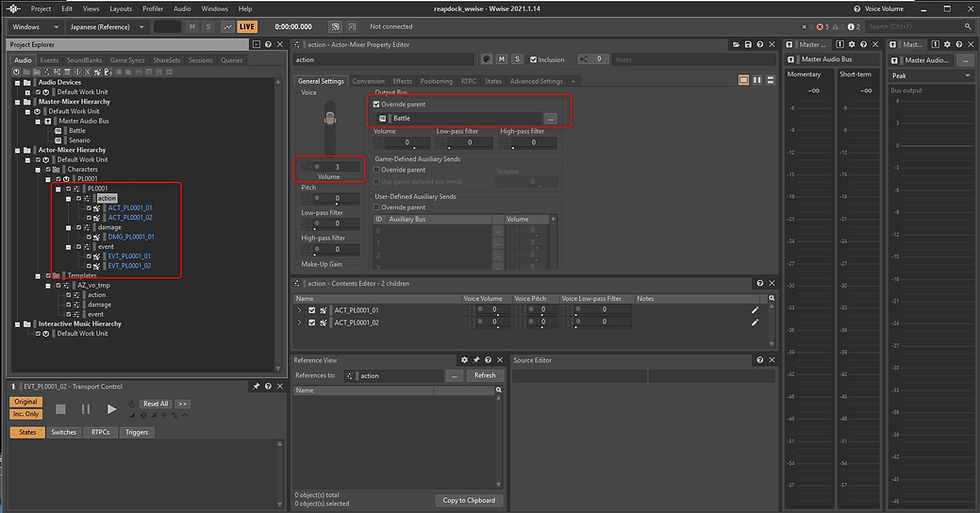The width and height of the screenshot is (980, 513).
Task: Collapse the Characters folder node
Action: pyautogui.click(x=38, y=169)
